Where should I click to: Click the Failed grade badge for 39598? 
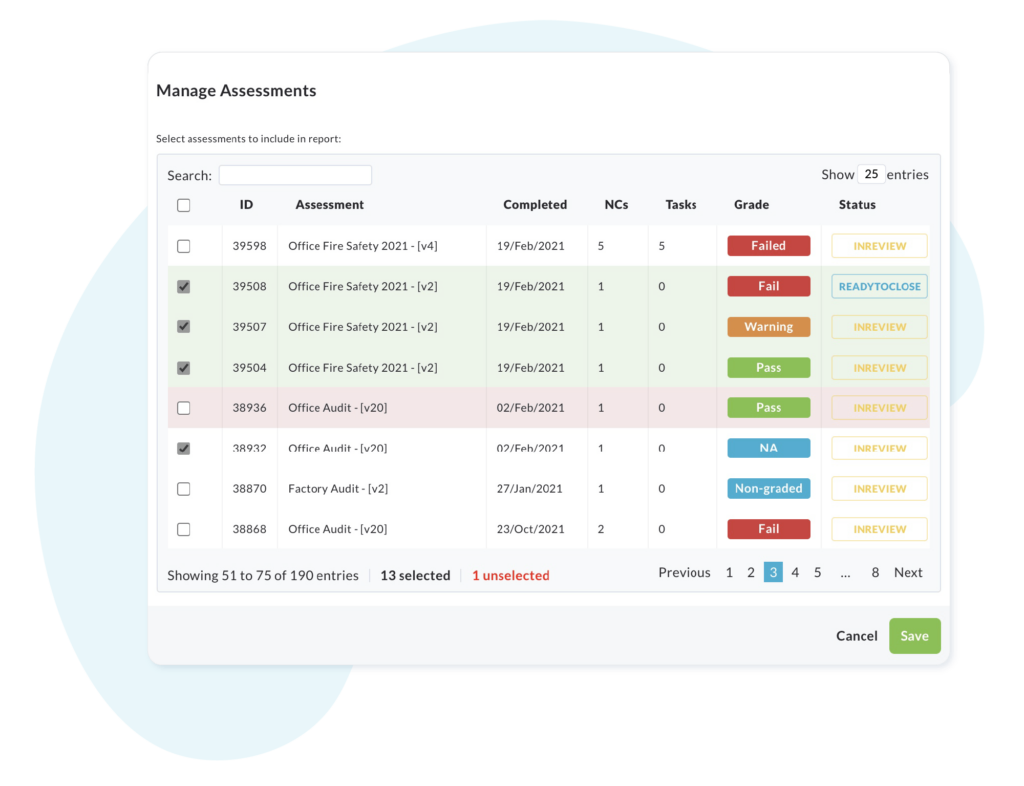coord(769,246)
